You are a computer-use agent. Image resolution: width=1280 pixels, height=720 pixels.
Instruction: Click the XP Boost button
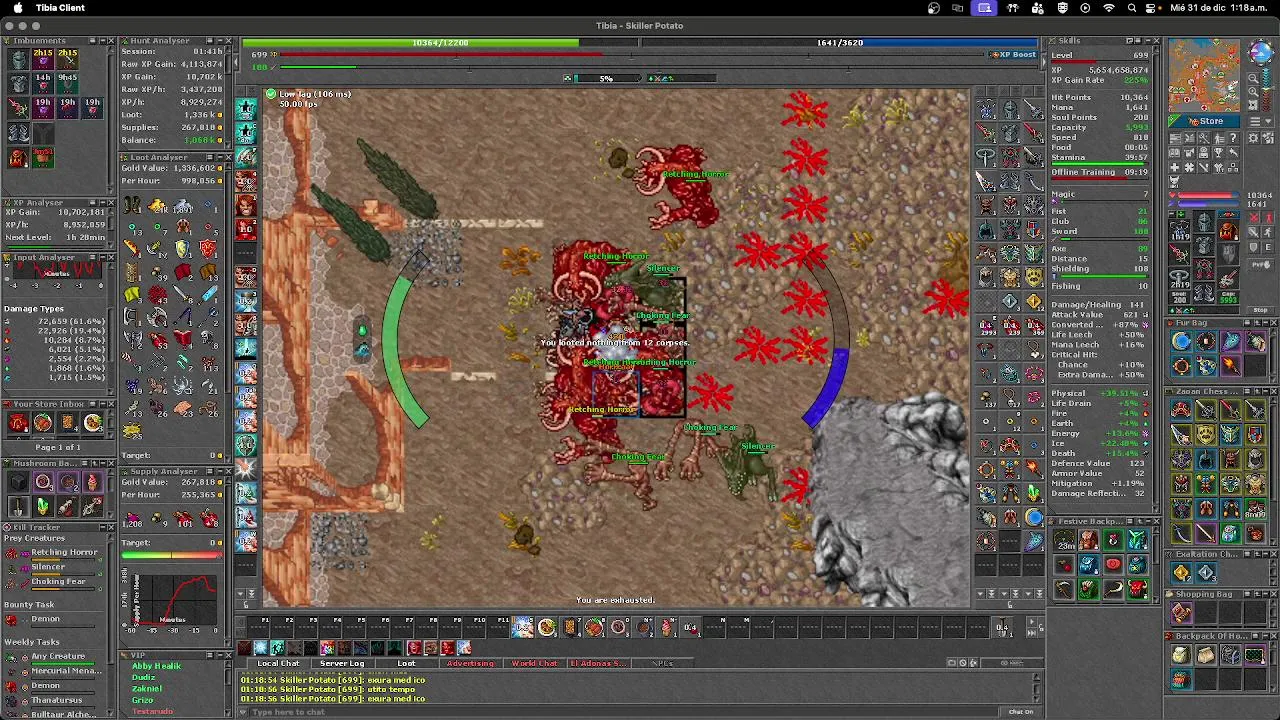pos(1013,55)
